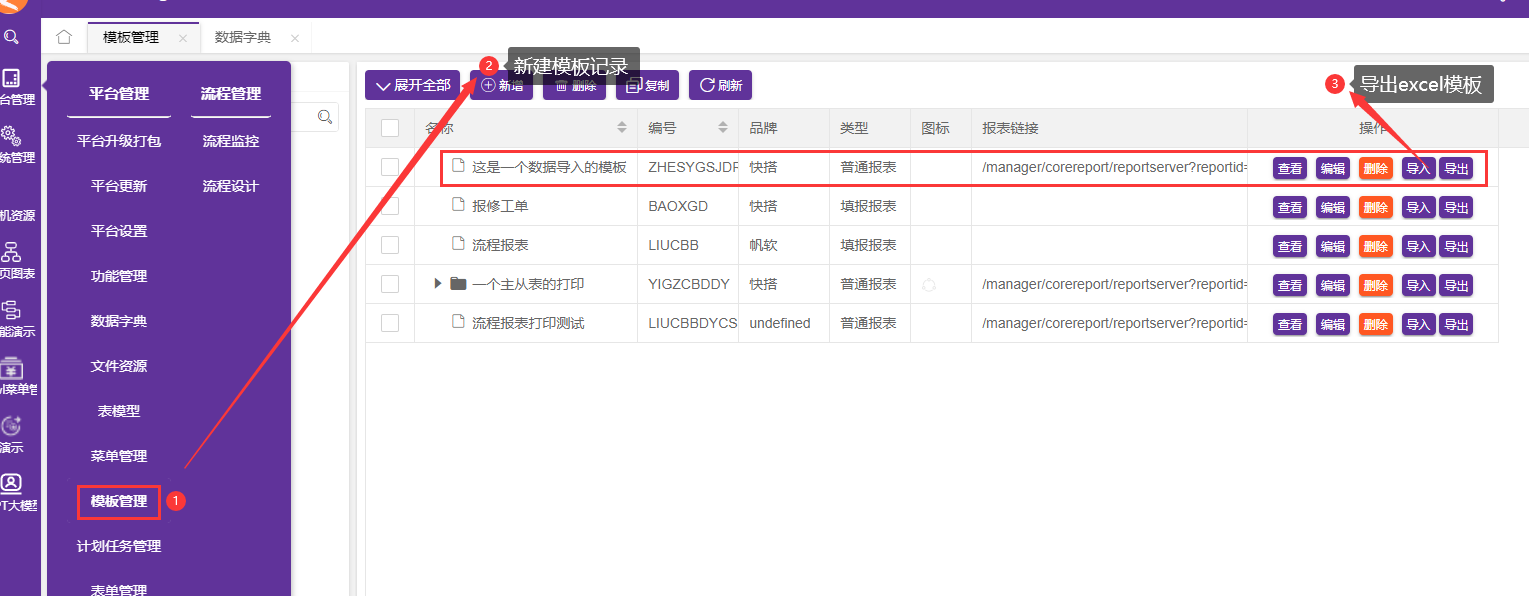Select 流程设计 in the flow menu
1529x596 pixels.
tap(230, 186)
